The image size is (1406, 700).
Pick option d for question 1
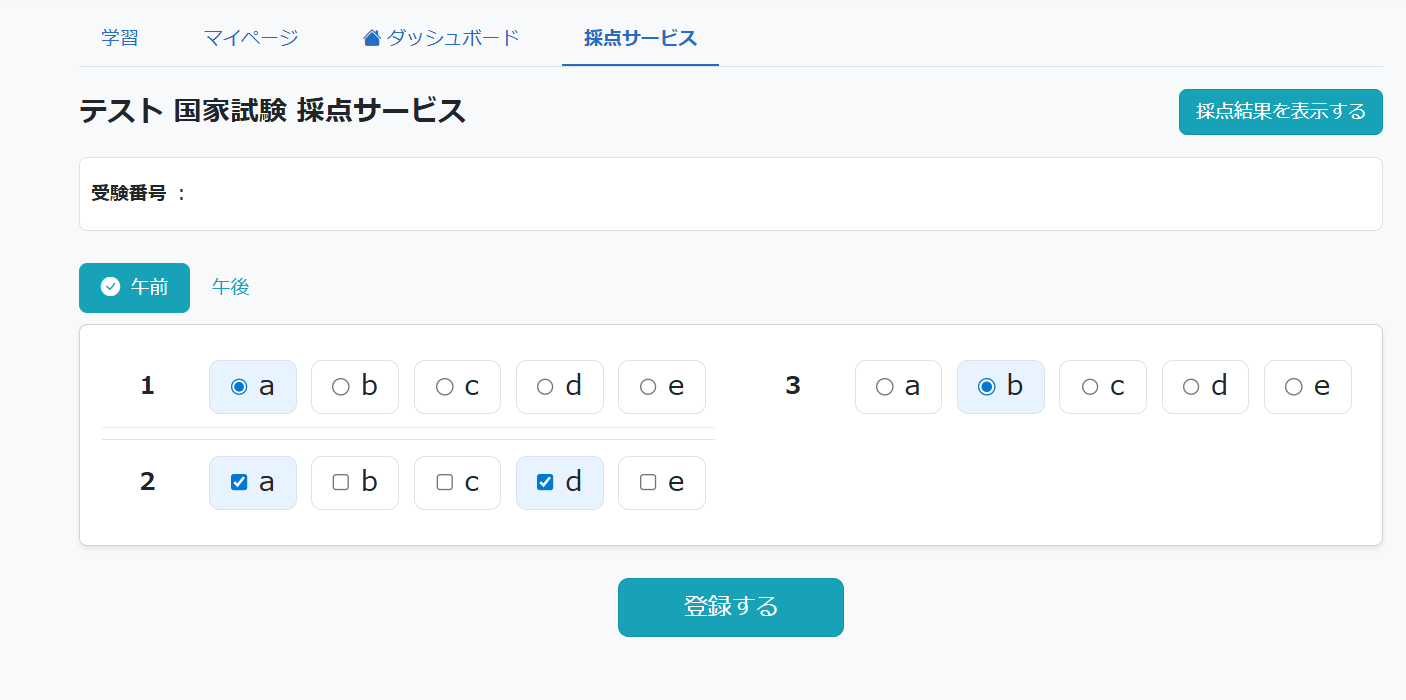(559, 387)
